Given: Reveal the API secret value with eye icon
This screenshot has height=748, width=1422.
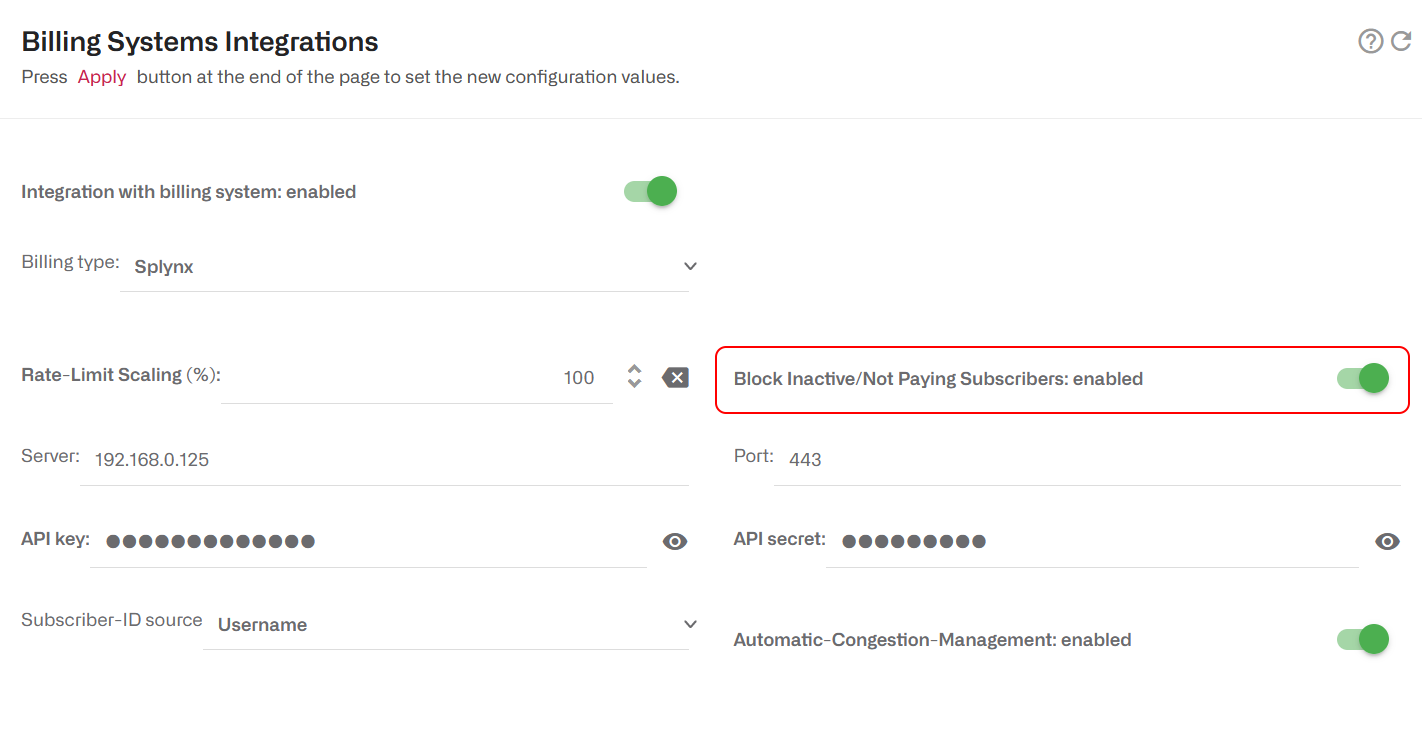Looking at the screenshot, I should [1388, 541].
